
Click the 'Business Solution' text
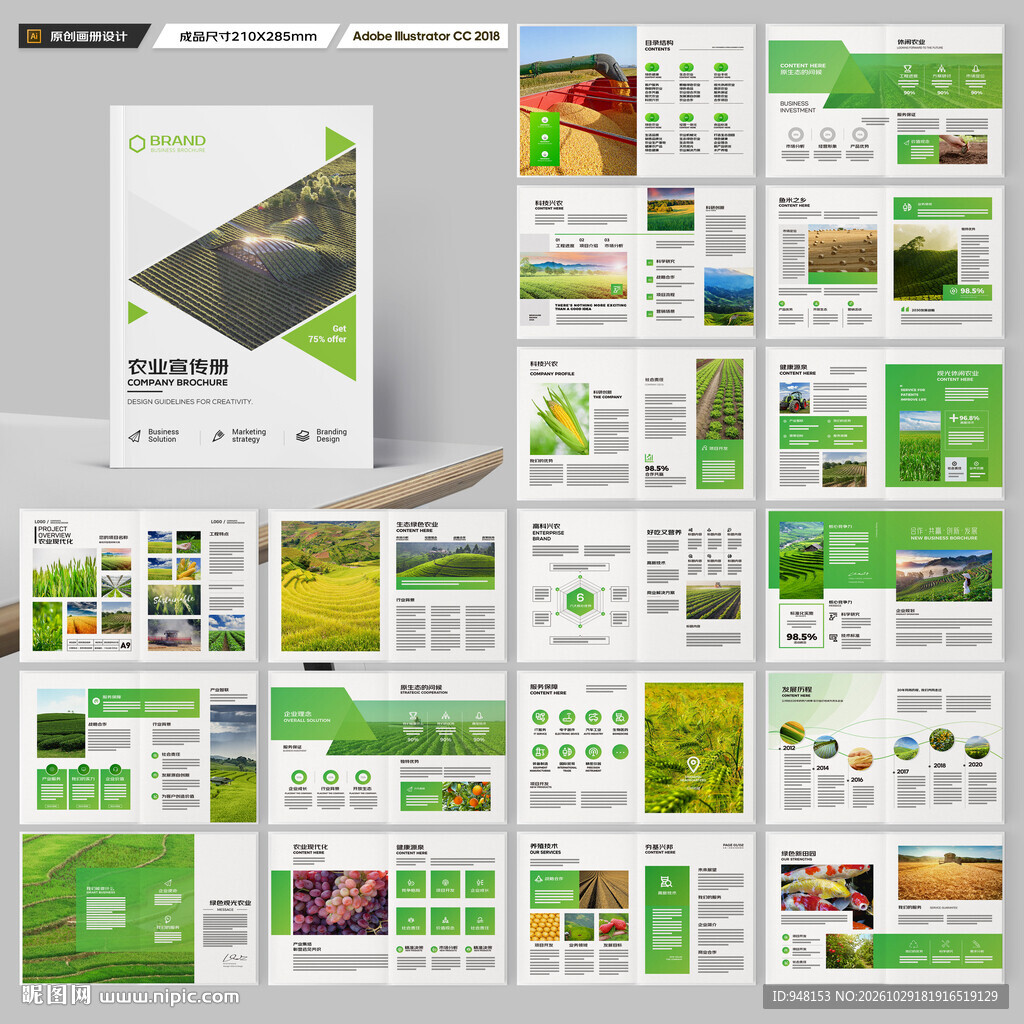(163, 436)
